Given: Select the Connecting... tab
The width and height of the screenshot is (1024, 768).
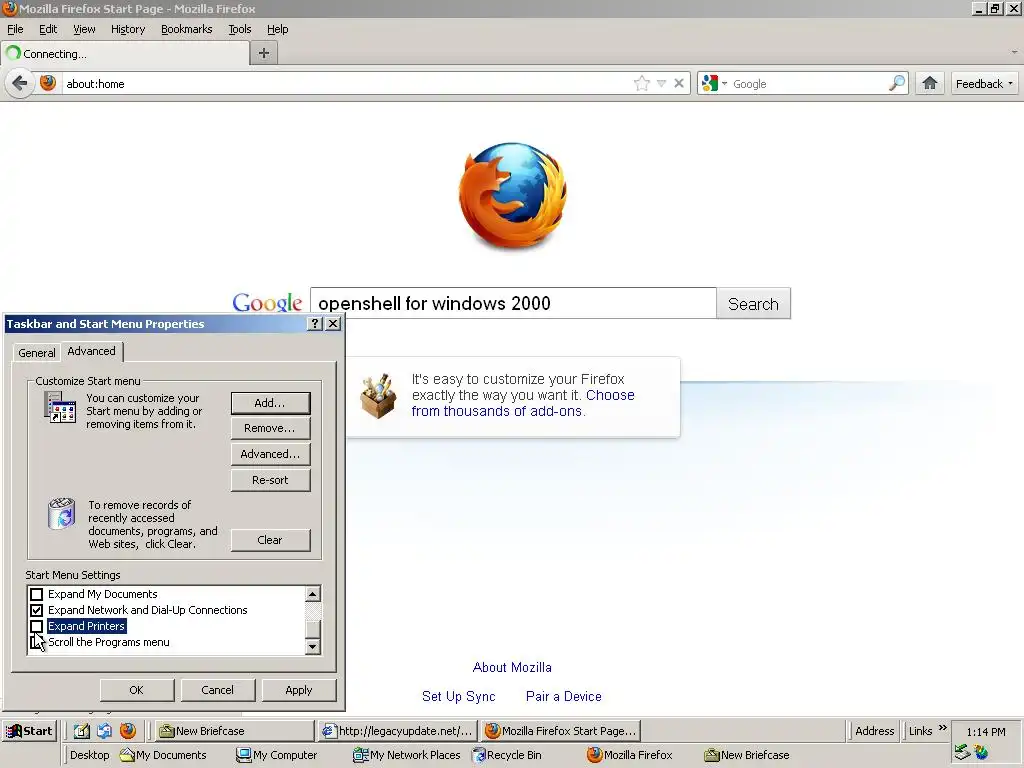Looking at the screenshot, I should click(125, 54).
